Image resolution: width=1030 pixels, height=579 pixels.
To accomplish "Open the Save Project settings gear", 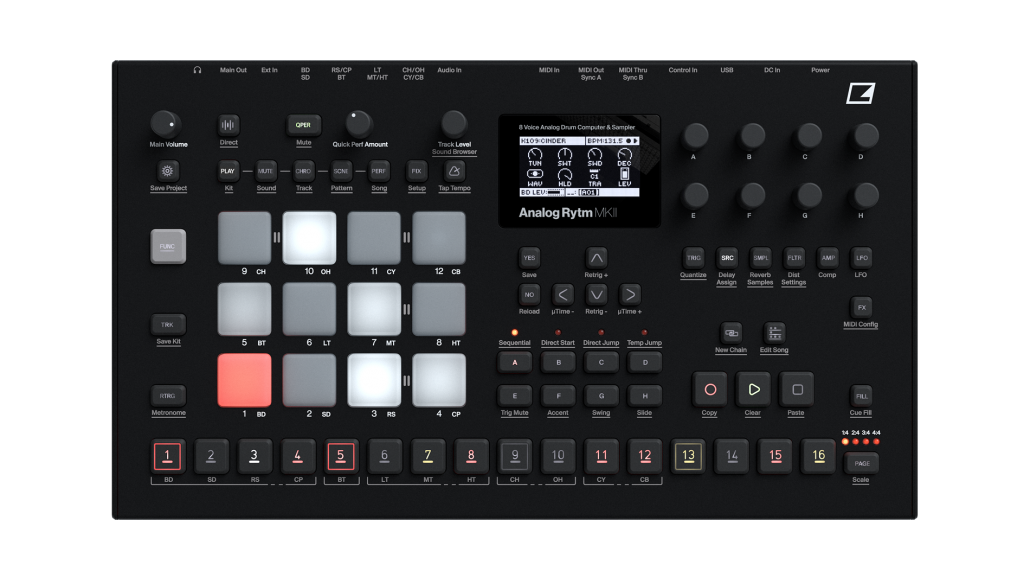I will tap(167, 171).
